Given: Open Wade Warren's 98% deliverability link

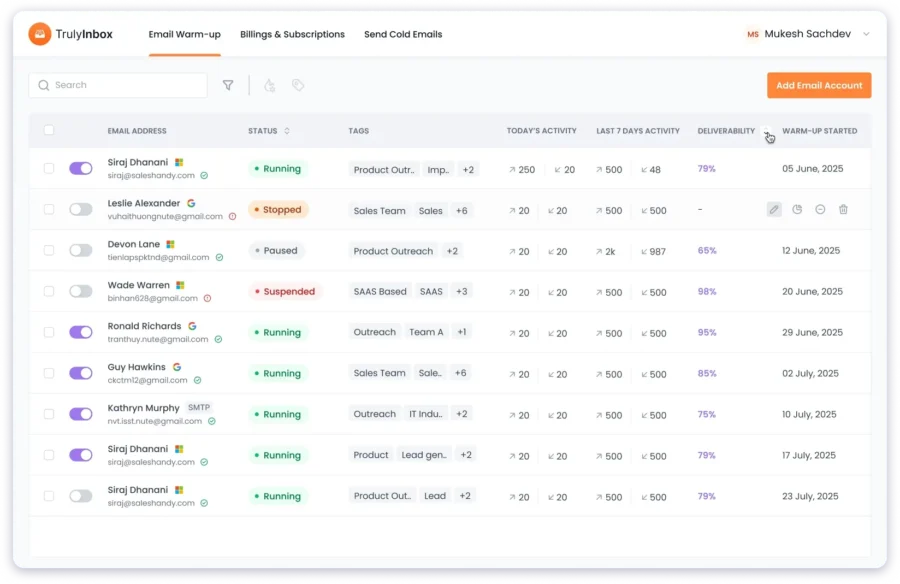Looking at the screenshot, I should 706,291.
